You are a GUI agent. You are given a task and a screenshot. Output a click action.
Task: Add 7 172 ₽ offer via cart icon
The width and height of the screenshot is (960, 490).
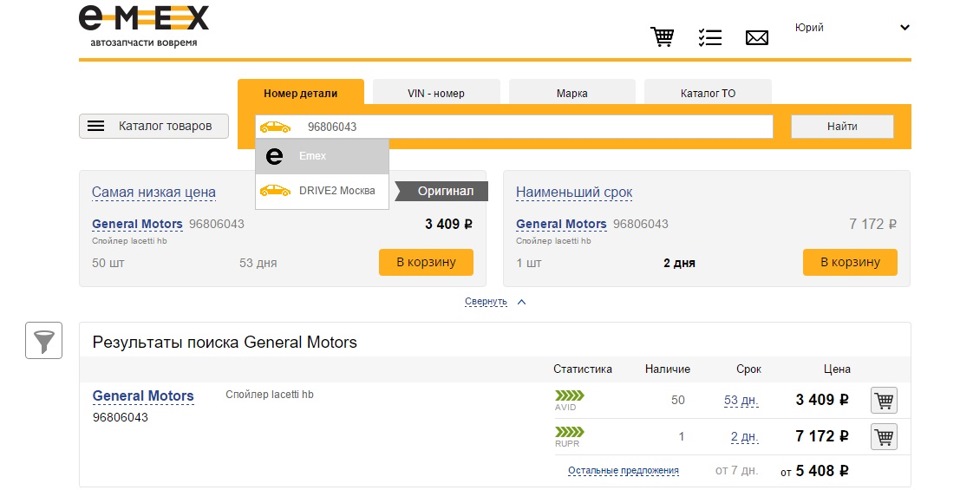pyautogui.click(x=884, y=437)
